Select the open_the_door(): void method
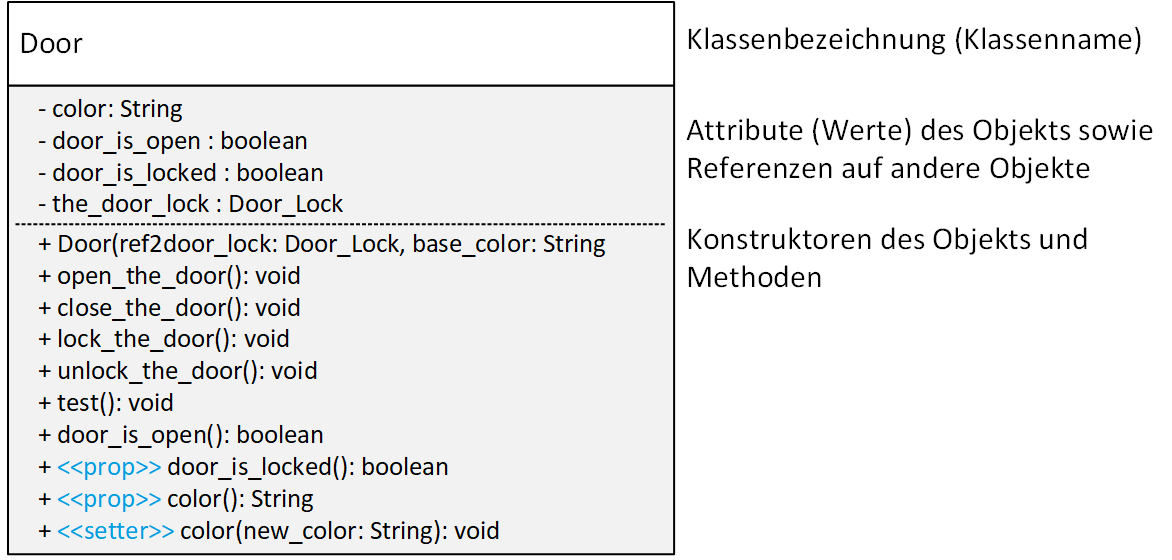The width and height of the screenshot is (1172, 560). [169, 276]
